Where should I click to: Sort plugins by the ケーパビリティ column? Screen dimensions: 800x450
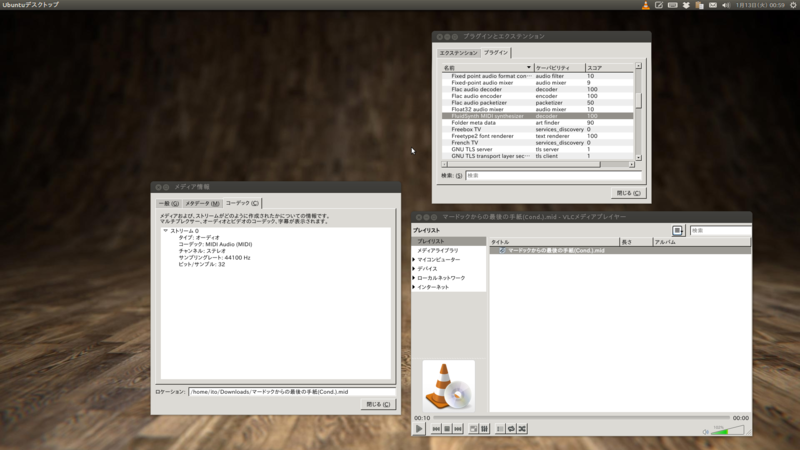click(559, 67)
